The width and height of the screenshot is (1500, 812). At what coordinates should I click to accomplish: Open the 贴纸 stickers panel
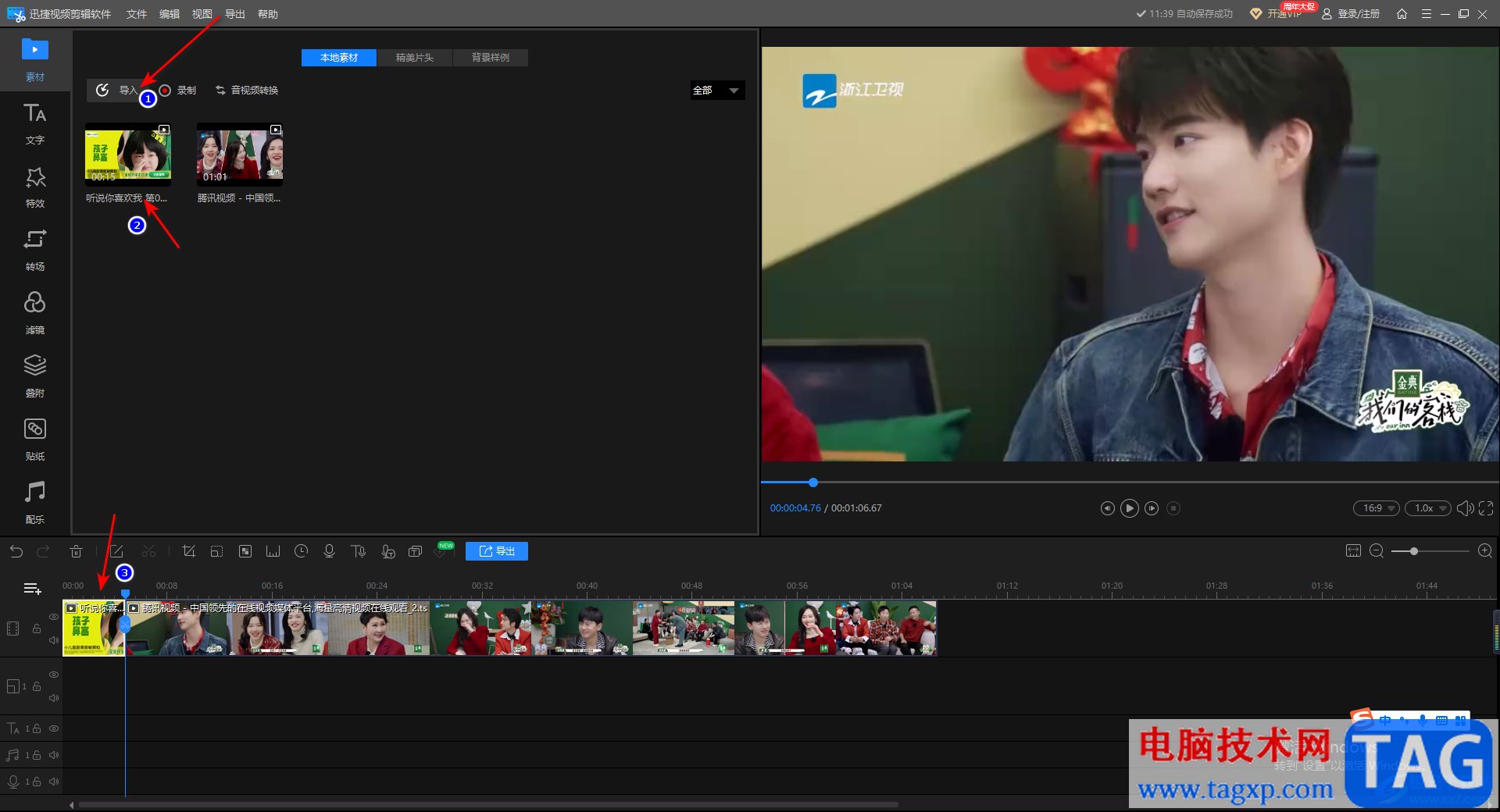click(x=34, y=440)
